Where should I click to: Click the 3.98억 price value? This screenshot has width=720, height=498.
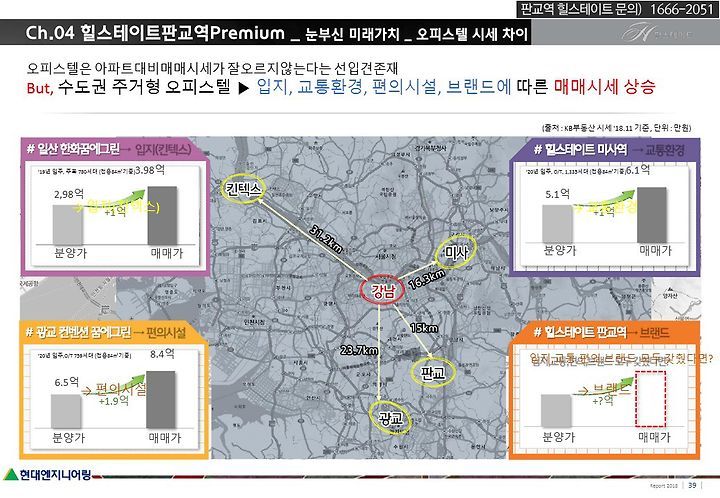pos(150,170)
